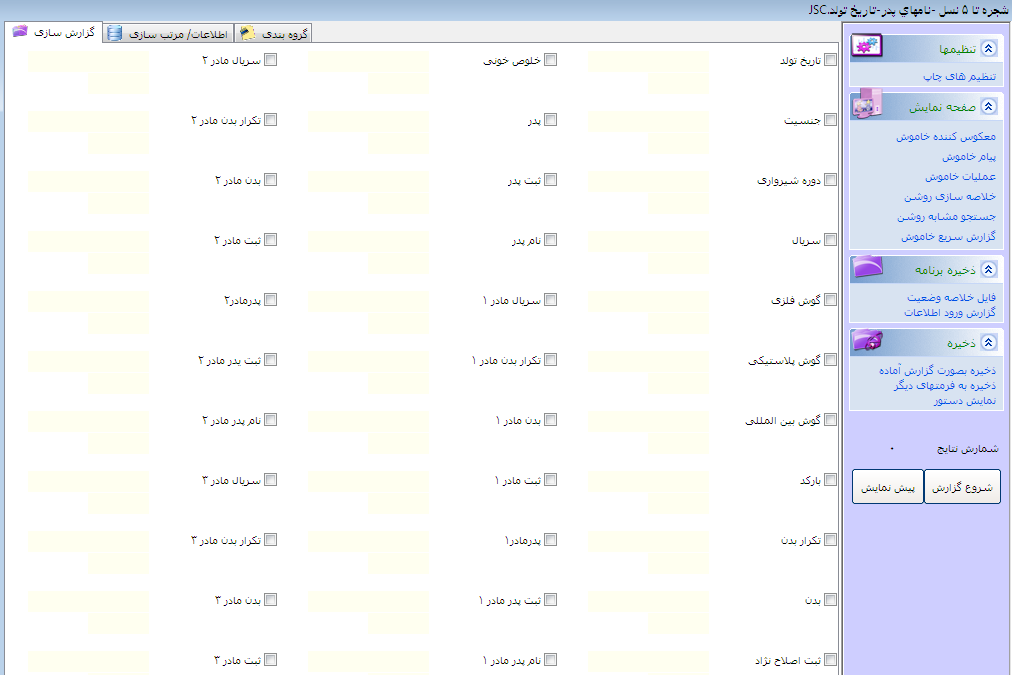Open تنظیم های چاپ link

959,76
